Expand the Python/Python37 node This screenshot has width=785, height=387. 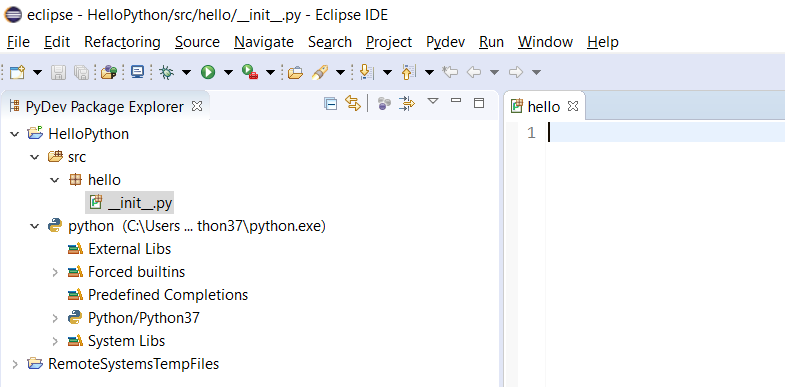[x=55, y=318]
